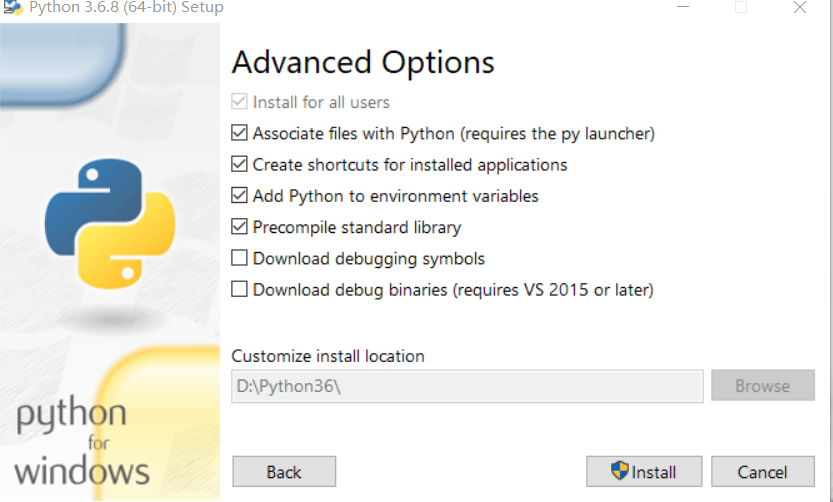Go Back to previous setup page
The width and height of the screenshot is (833, 502).
[x=284, y=472]
